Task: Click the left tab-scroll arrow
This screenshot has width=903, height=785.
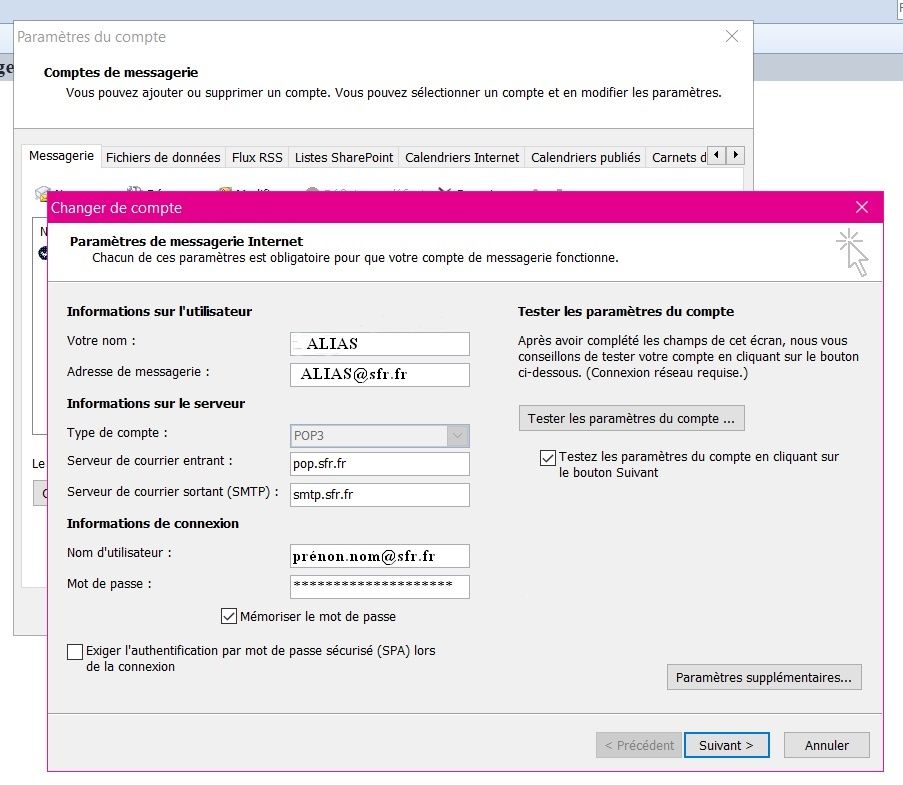Action: coord(718,155)
